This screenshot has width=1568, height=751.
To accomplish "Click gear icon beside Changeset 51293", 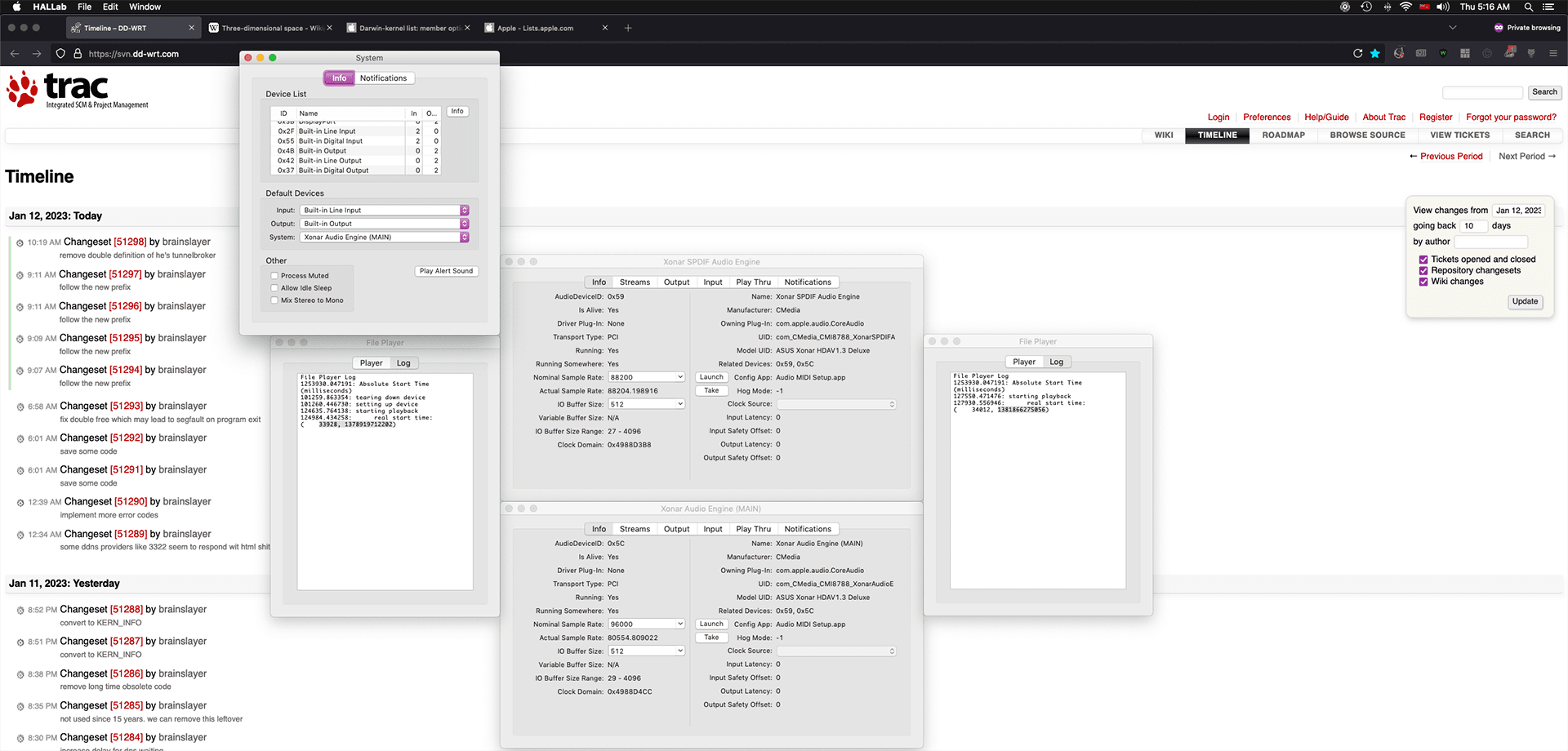I will coord(20,407).
